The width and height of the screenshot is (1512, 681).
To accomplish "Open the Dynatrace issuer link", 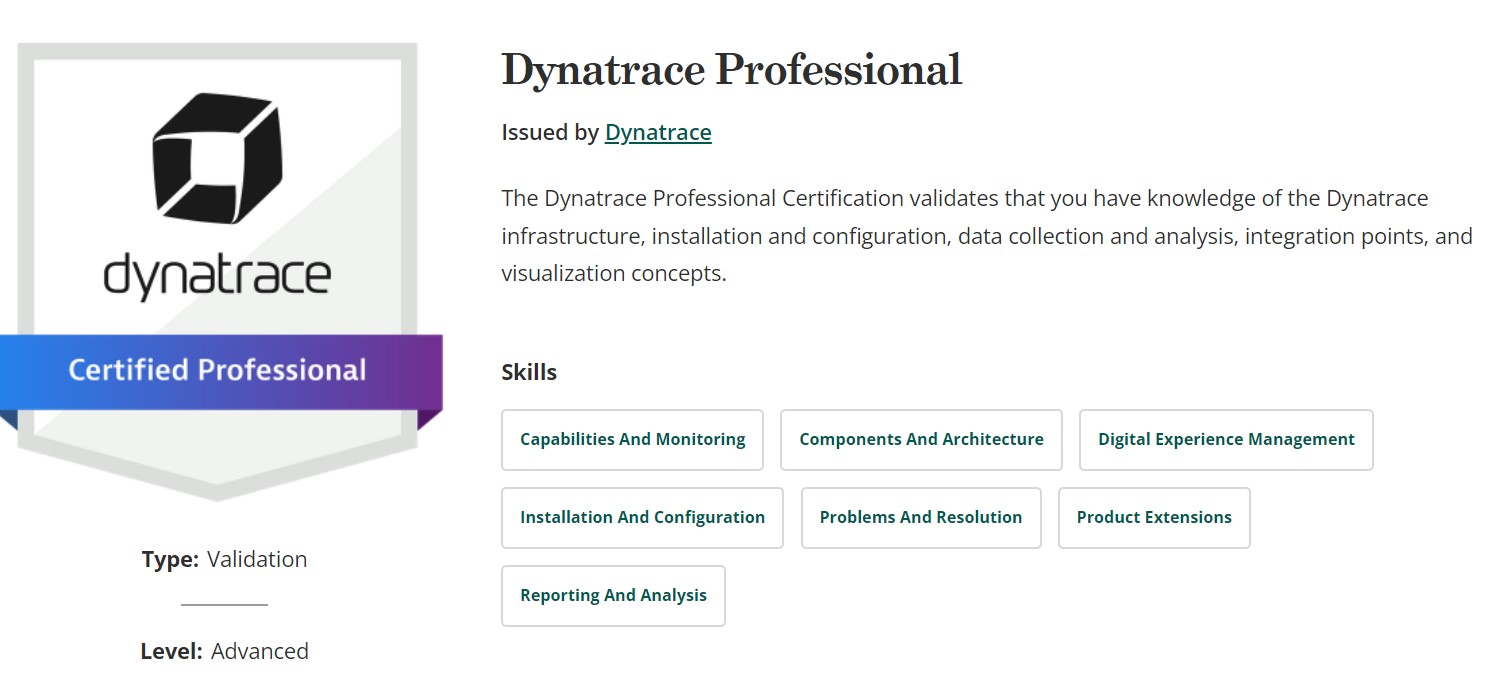I will 658,133.
